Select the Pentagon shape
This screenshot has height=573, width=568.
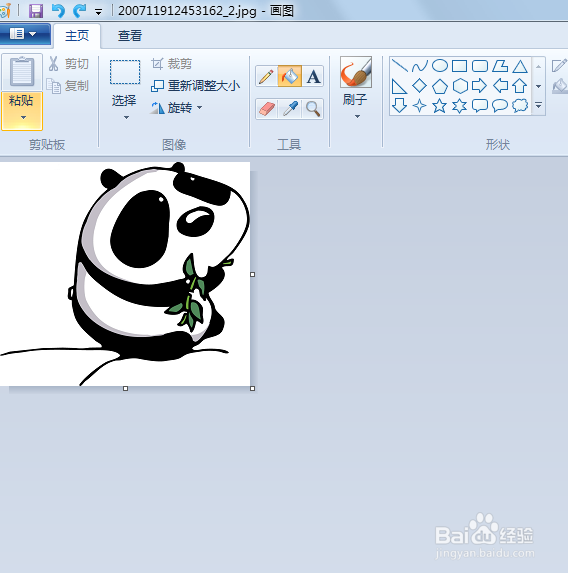439,86
